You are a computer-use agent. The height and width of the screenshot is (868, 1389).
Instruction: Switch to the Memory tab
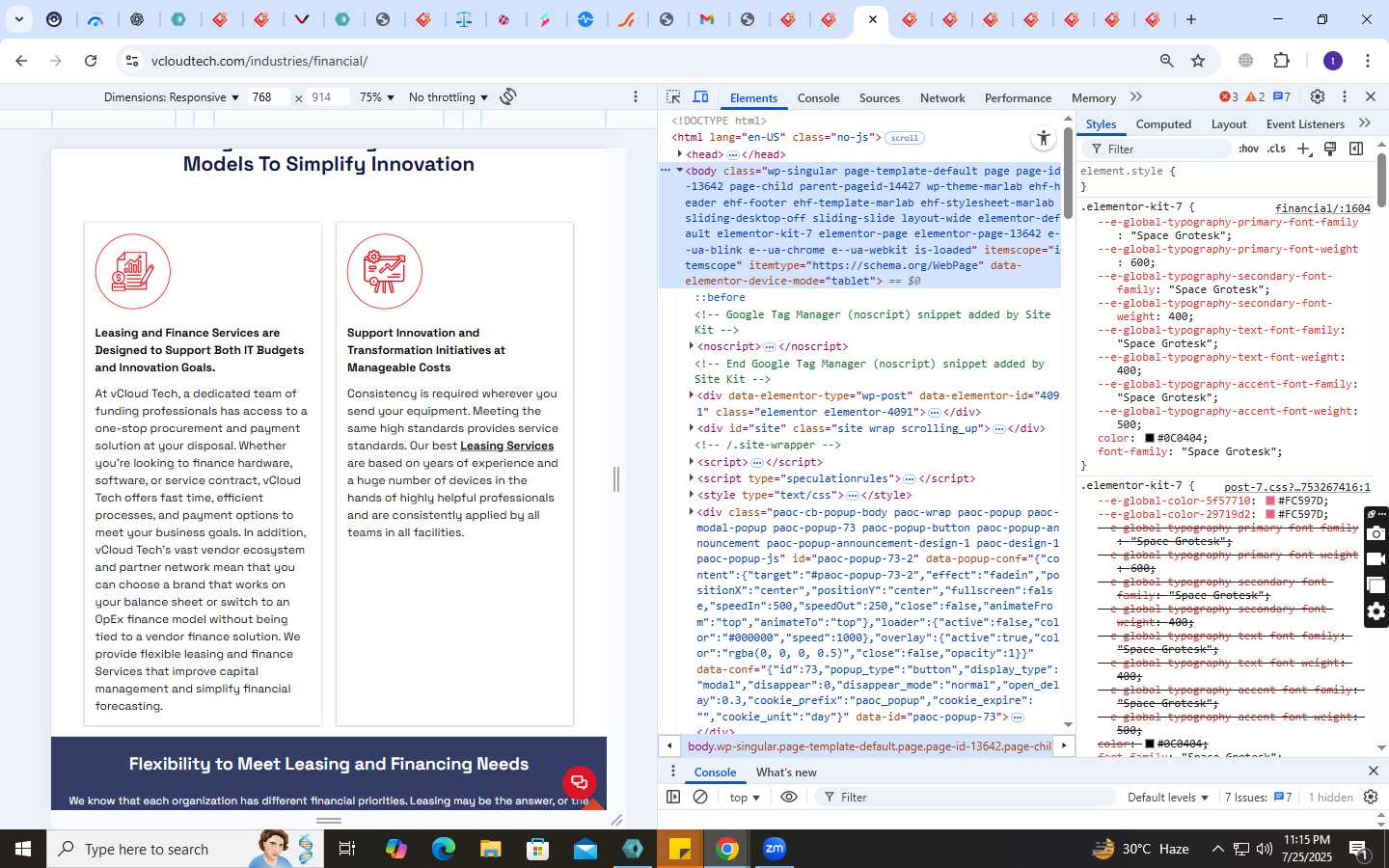[x=1094, y=98]
